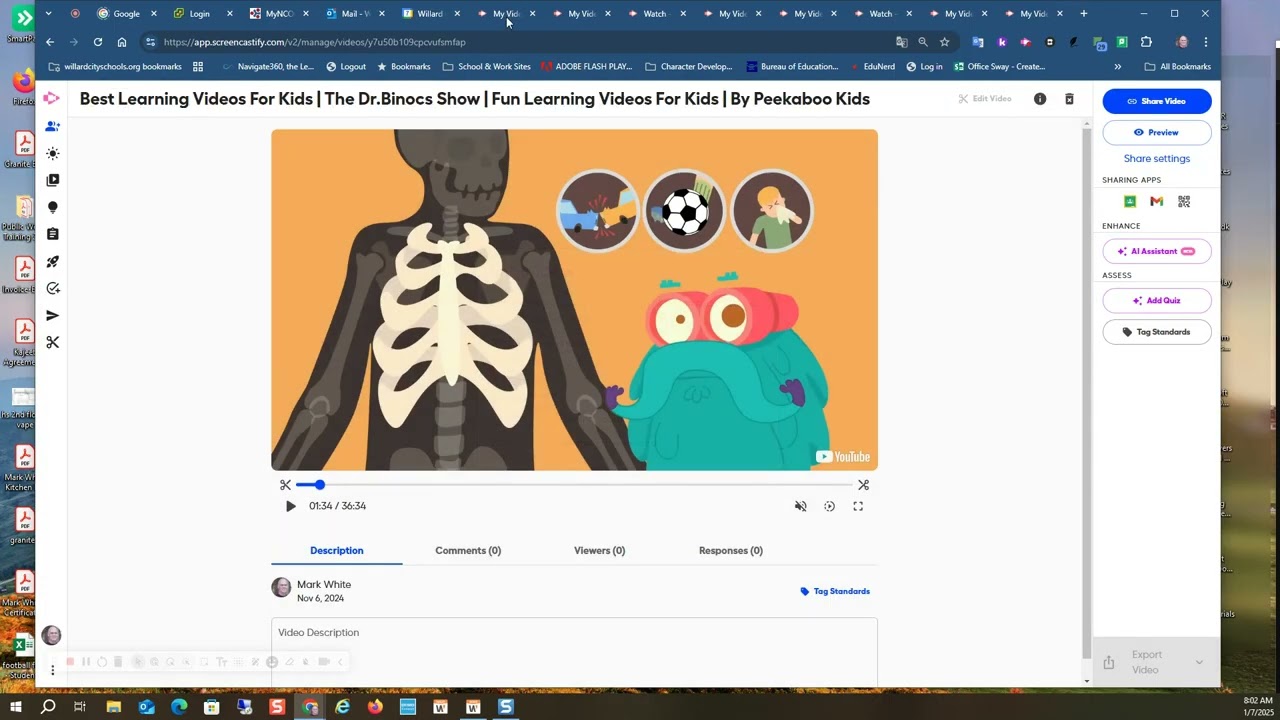This screenshot has height=720, width=1280.
Task: Open the people icon in left sidebar
Action: [x=53, y=126]
